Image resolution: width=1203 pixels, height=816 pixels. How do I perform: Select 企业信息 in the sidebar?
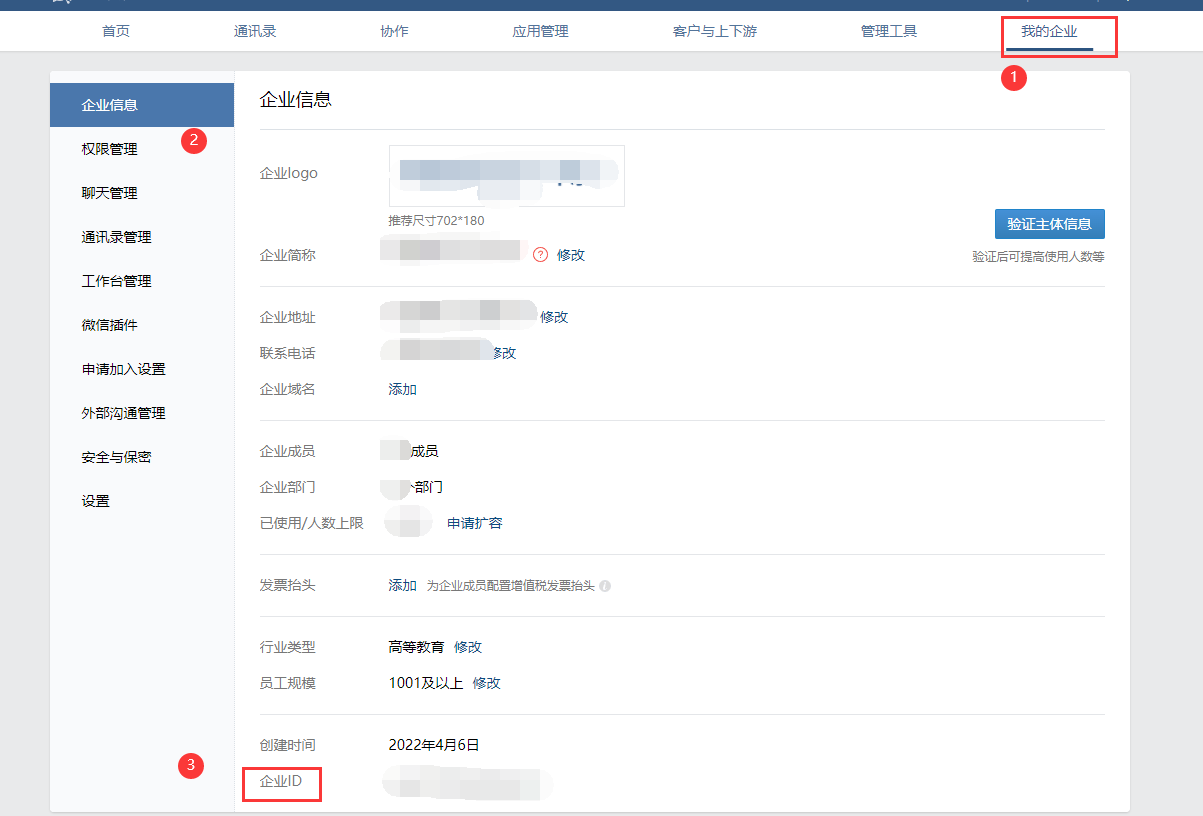coord(142,105)
